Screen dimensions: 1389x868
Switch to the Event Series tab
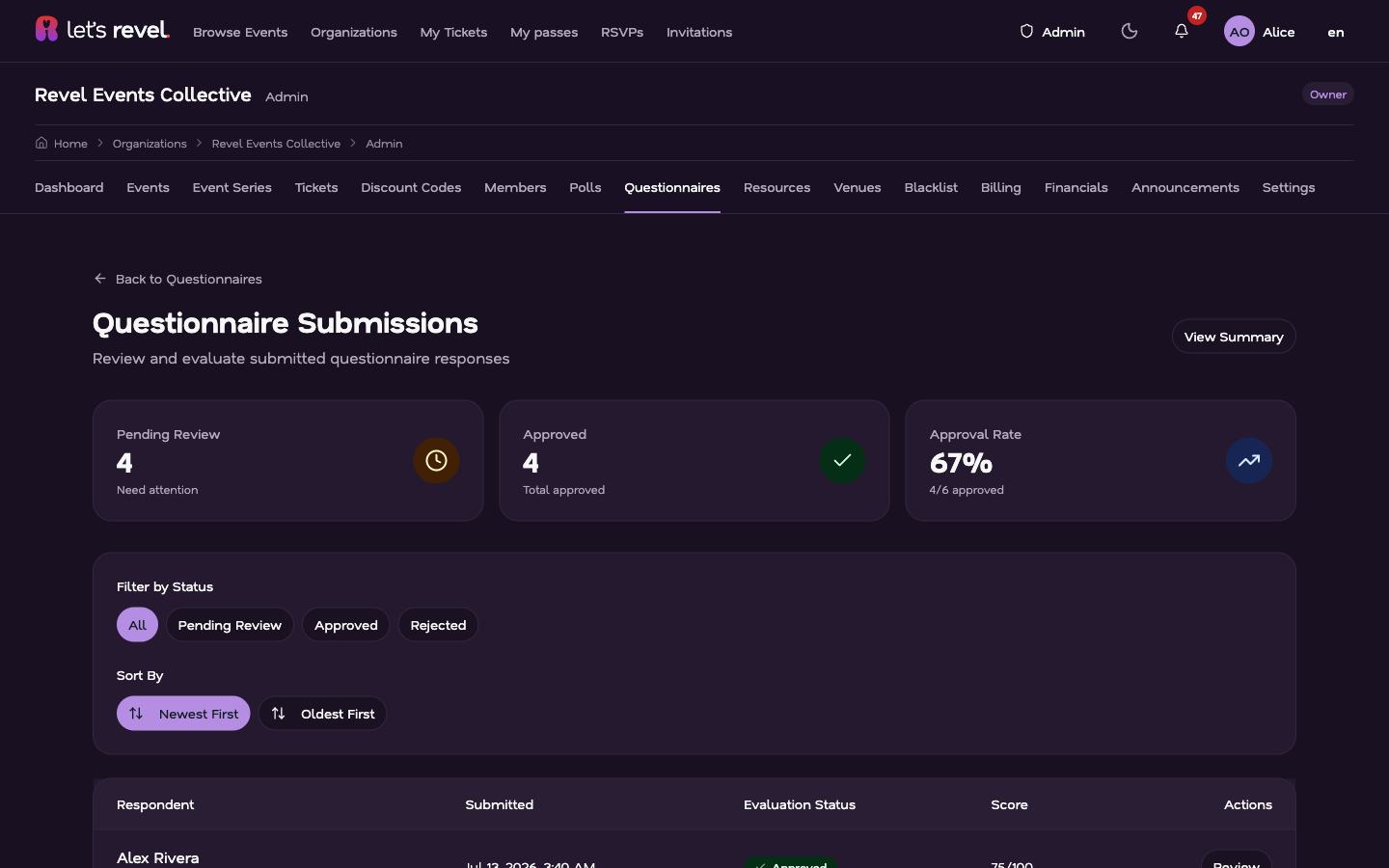point(232,187)
